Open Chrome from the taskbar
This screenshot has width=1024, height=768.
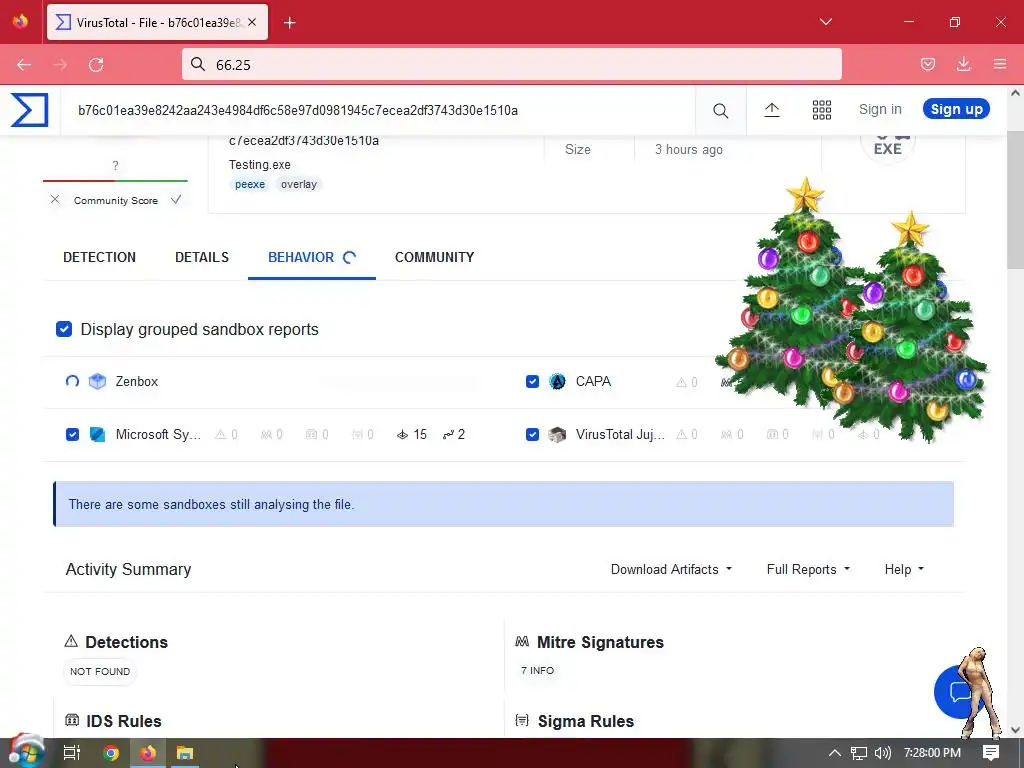111,753
